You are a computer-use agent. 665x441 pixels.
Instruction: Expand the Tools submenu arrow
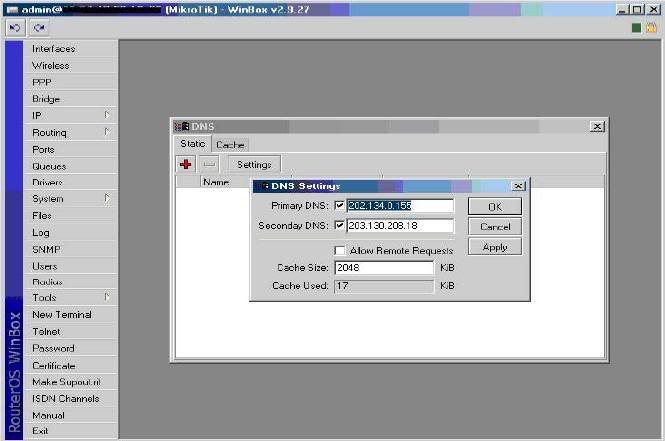coord(107,297)
